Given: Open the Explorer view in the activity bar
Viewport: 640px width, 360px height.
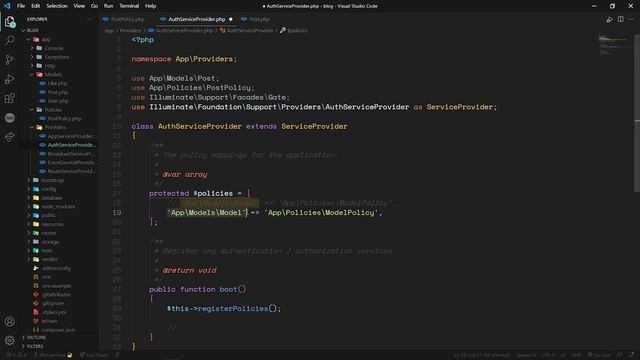Looking at the screenshot, I should tap(10, 22).
